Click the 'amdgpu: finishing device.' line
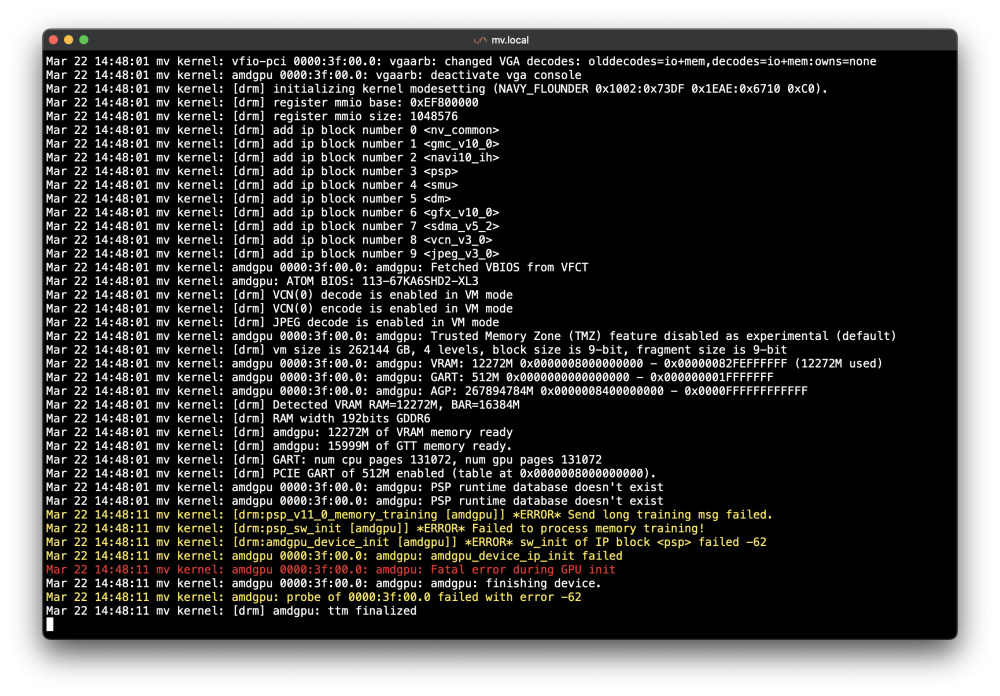Image resolution: width=1000 pixels, height=696 pixels. pyautogui.click(x=323, y=583)
